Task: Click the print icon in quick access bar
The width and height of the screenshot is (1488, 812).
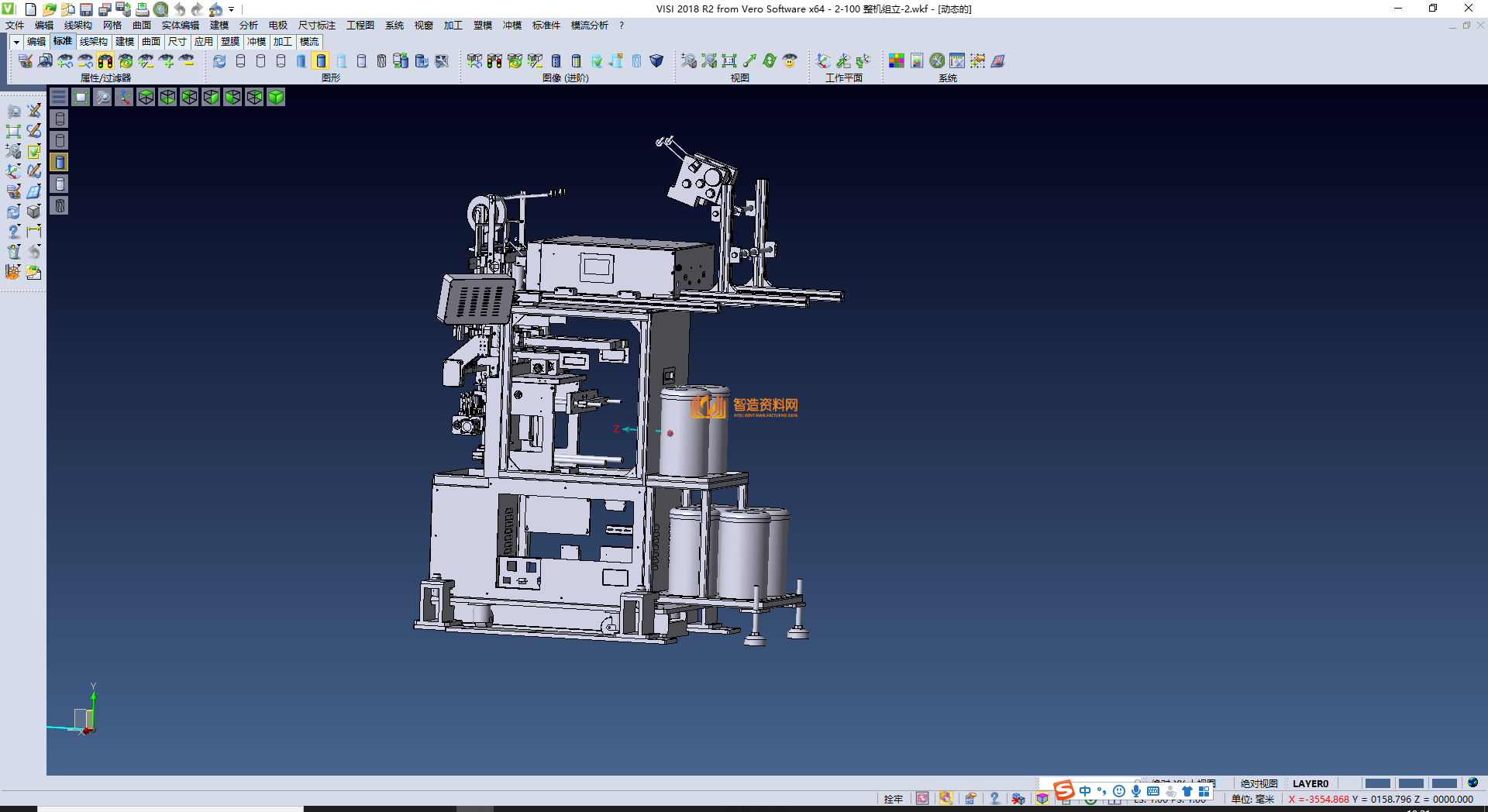Action: point(143,9)
